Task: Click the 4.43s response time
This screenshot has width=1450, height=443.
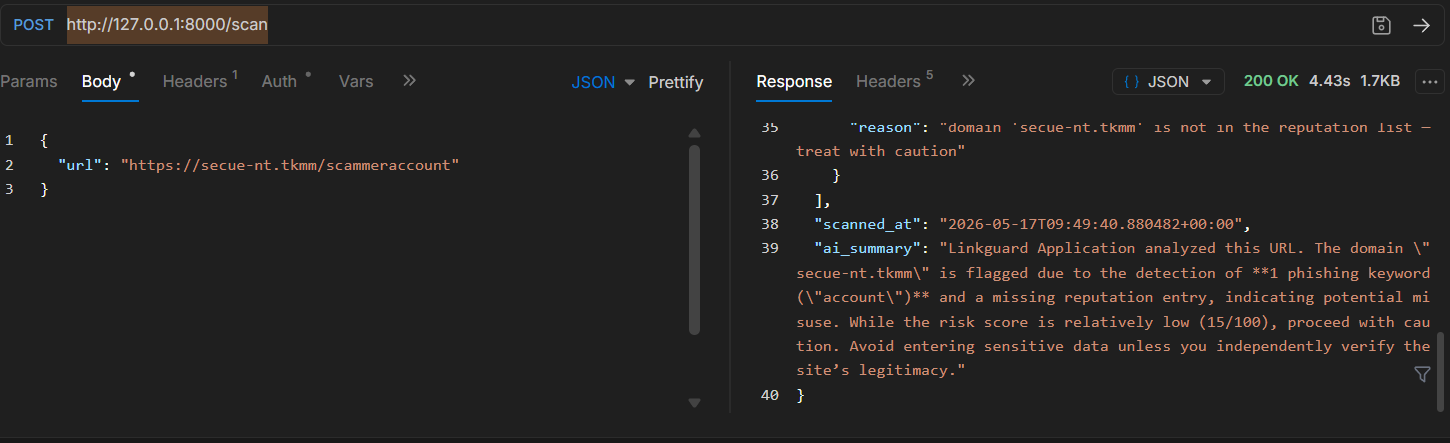Action: click(x=1329, y=82)
